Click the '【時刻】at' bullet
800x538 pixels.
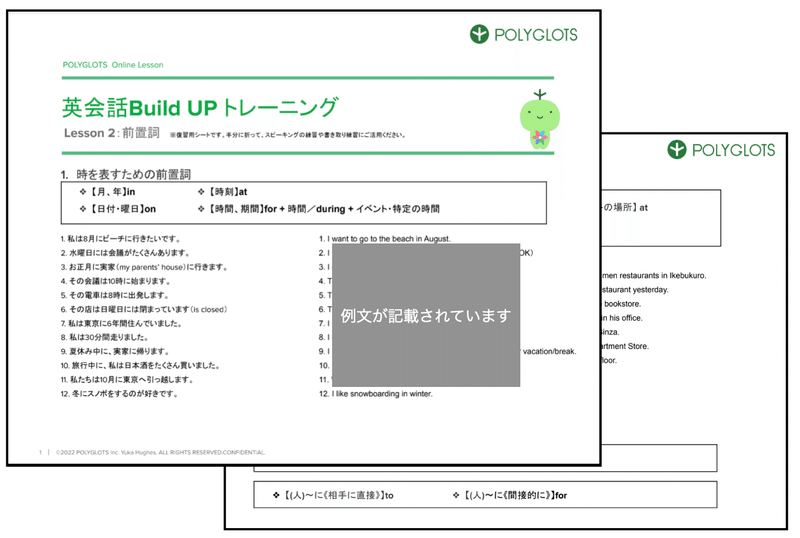223,192
